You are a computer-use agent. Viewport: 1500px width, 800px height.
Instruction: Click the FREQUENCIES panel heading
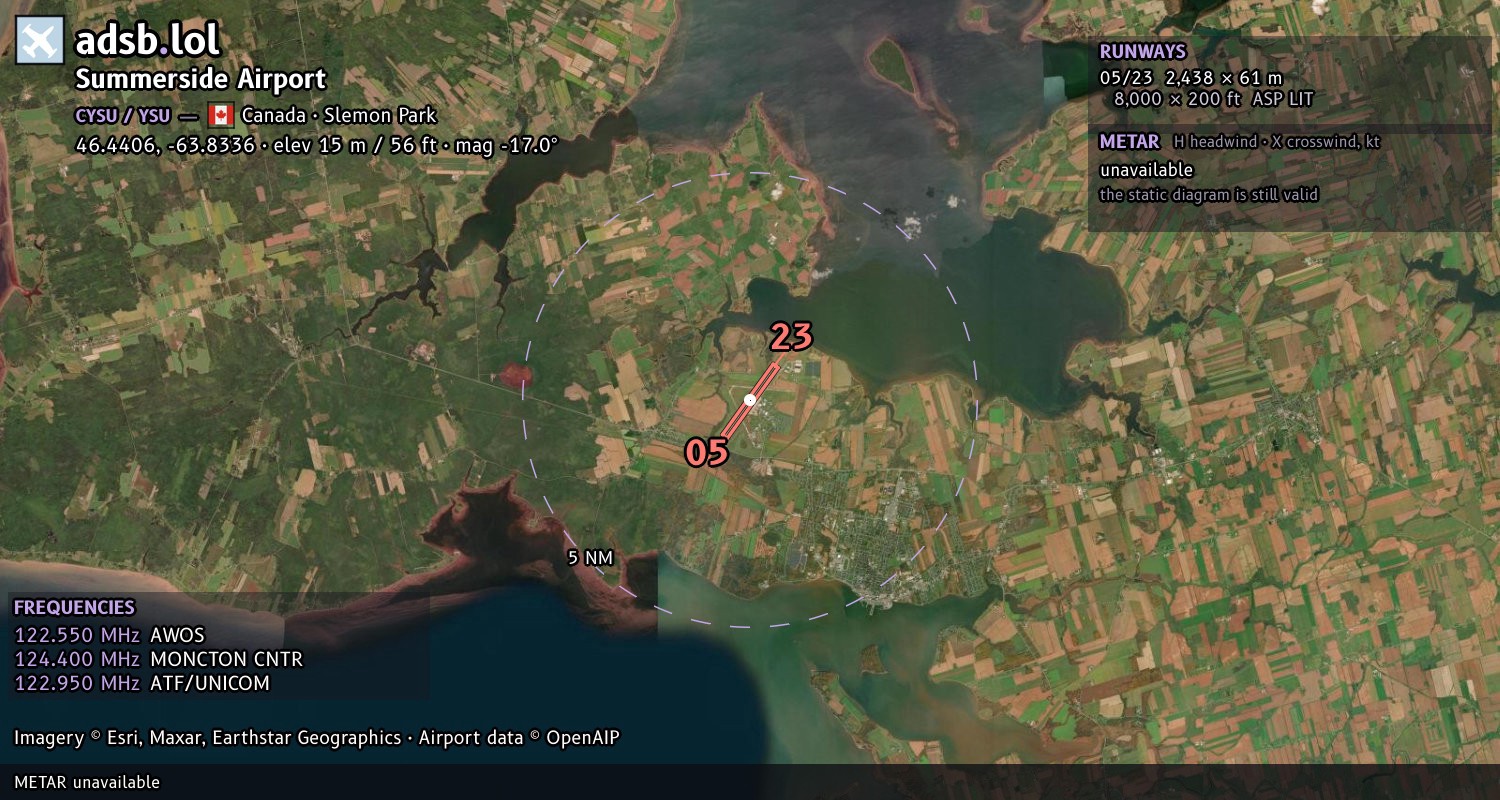(x=74, y=608)
